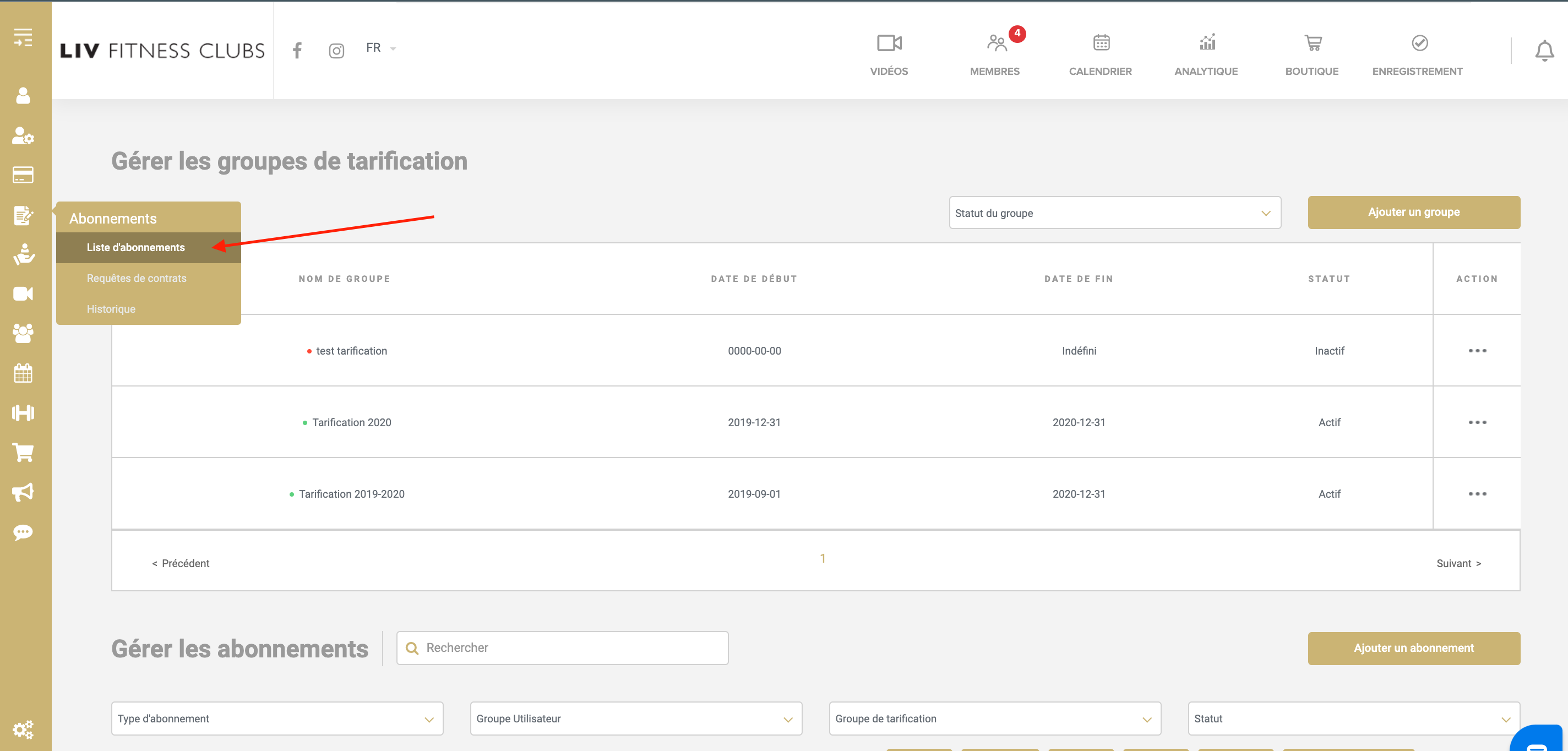Open the Statut du groupe dropdown
The height and width of the screenshot is (751, 1568).
[x=1114, y=213]
